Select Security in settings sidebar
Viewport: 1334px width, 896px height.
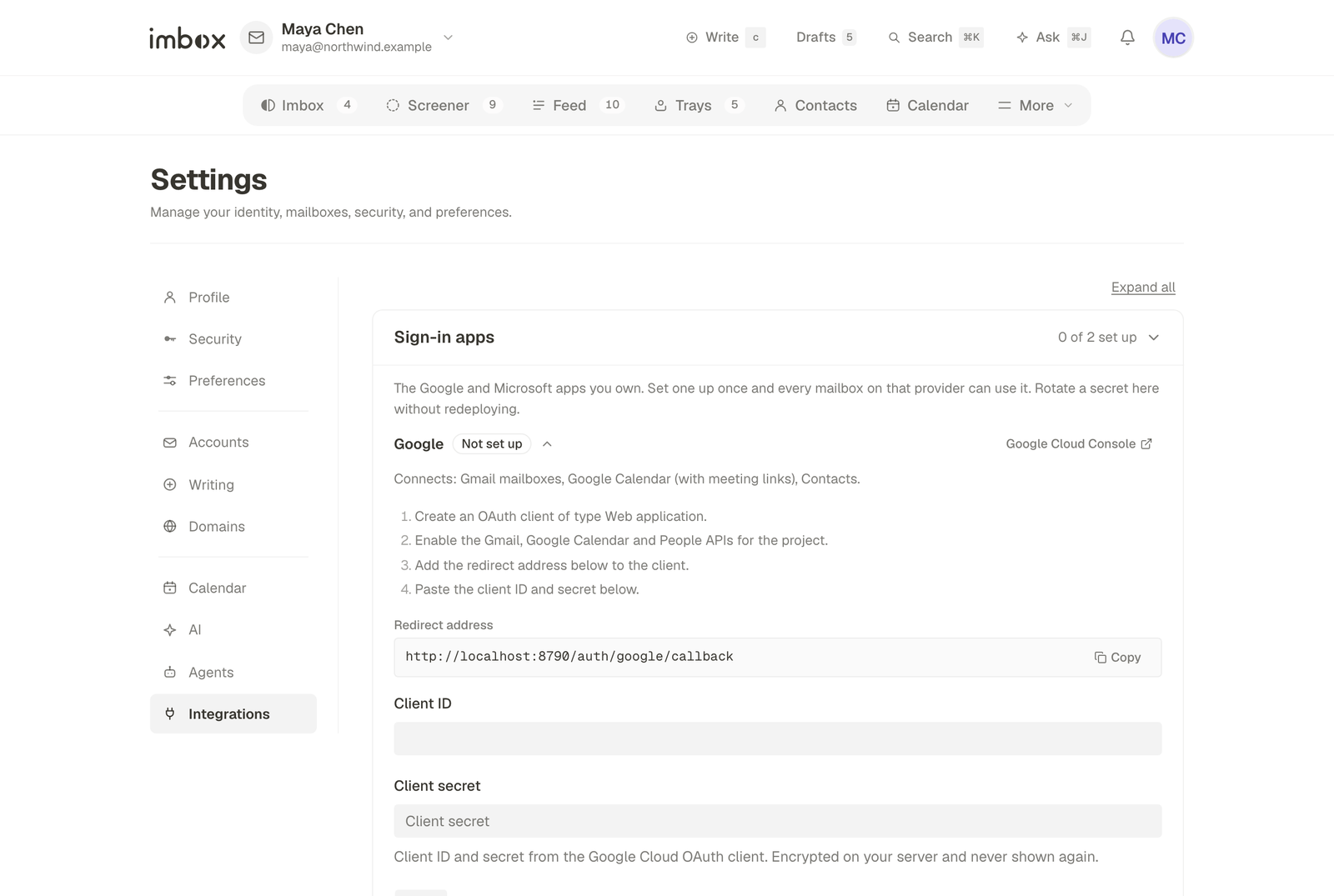[233, 339]
